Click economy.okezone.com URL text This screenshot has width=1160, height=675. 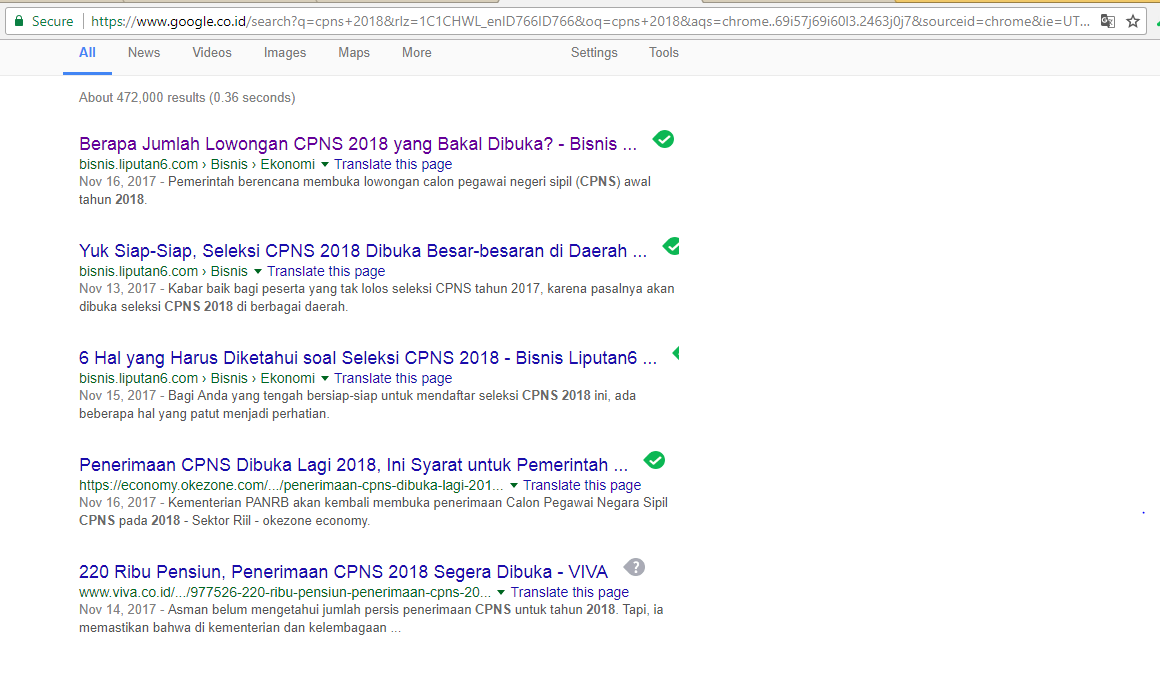(x=291, y=486)
